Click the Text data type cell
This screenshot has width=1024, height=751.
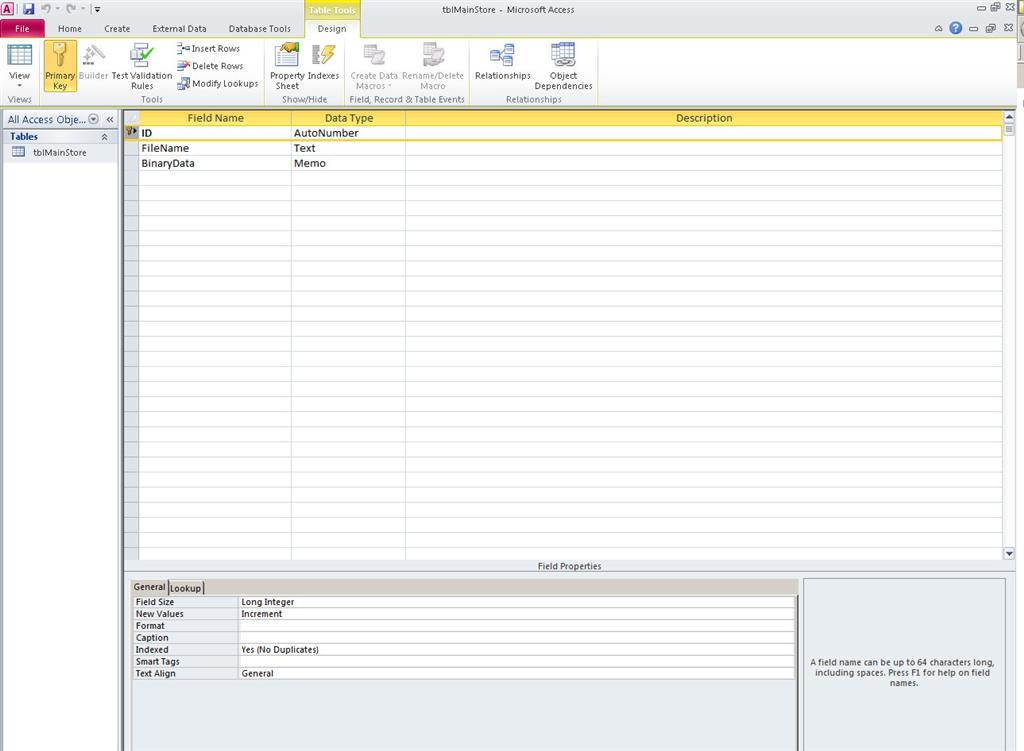[x=348, y=148]
